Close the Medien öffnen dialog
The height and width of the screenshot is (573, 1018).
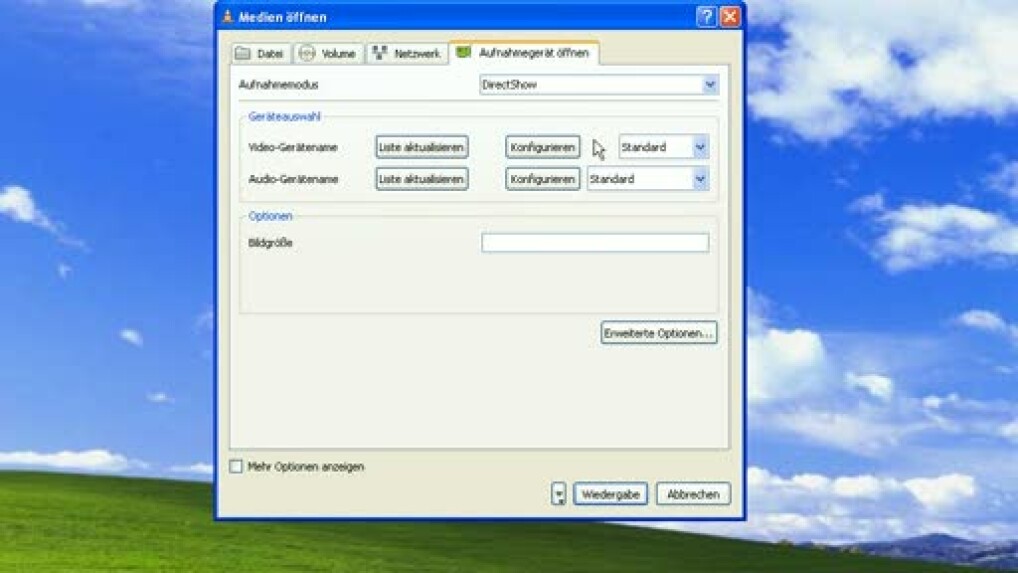(x=730, y=17)
